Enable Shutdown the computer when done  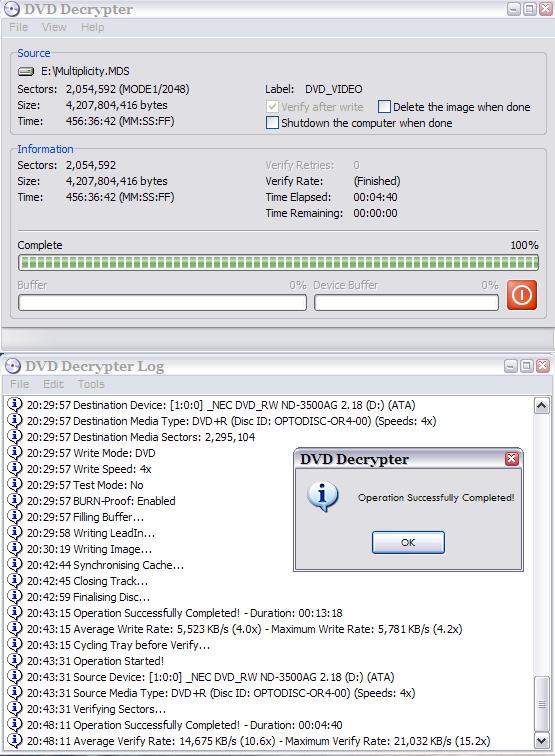pyautogui.click(x=272, y=122)
